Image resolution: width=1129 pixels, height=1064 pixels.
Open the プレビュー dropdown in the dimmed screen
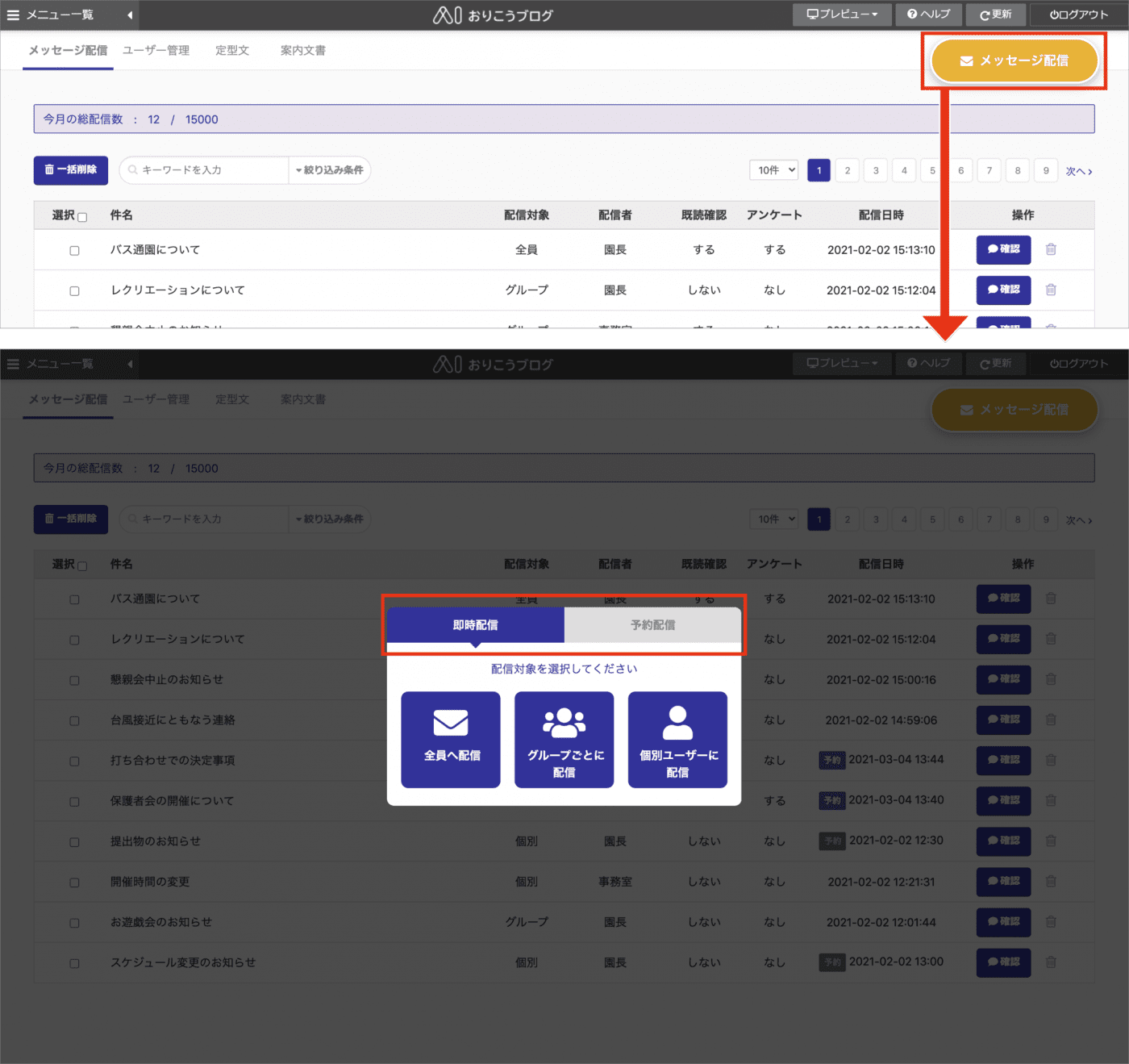842,364
